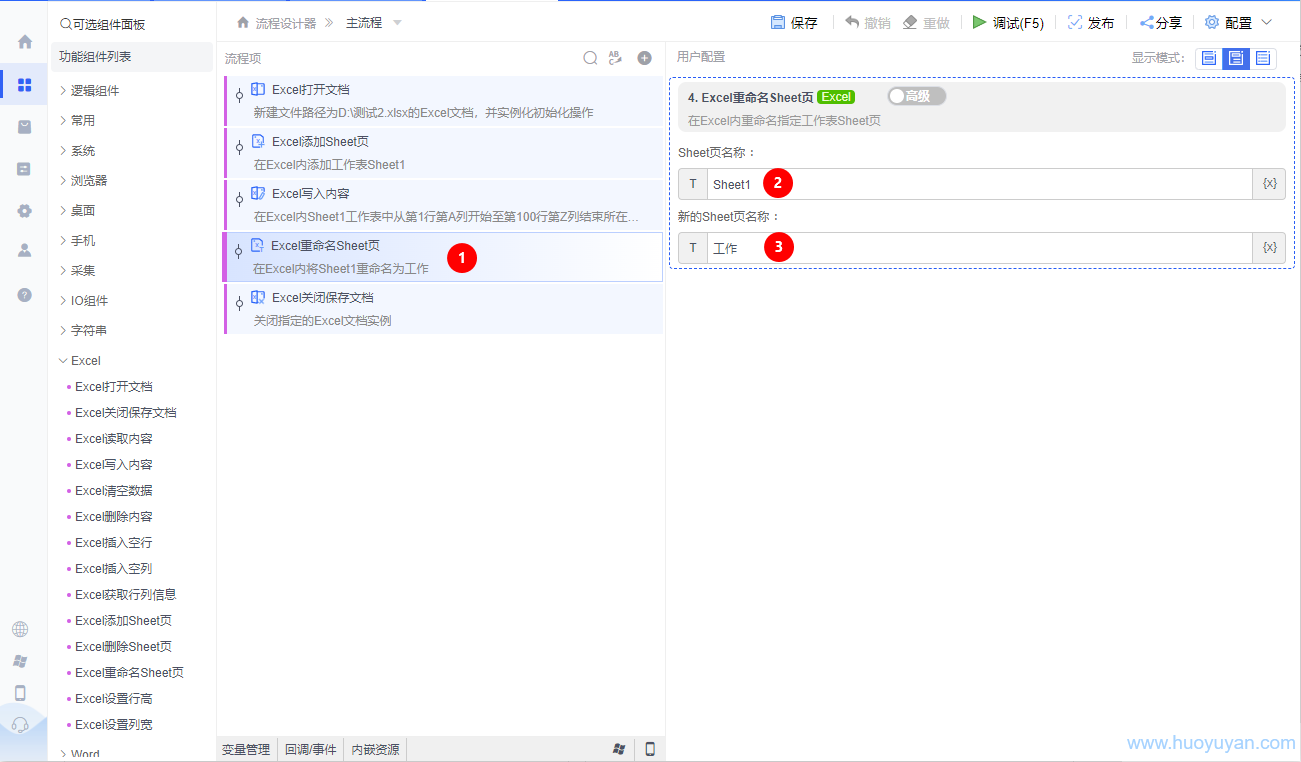The width and height of the screenshot is (1301, 762).
Task: Click the 调试(F5) debug button
Action: (1008, 23)
